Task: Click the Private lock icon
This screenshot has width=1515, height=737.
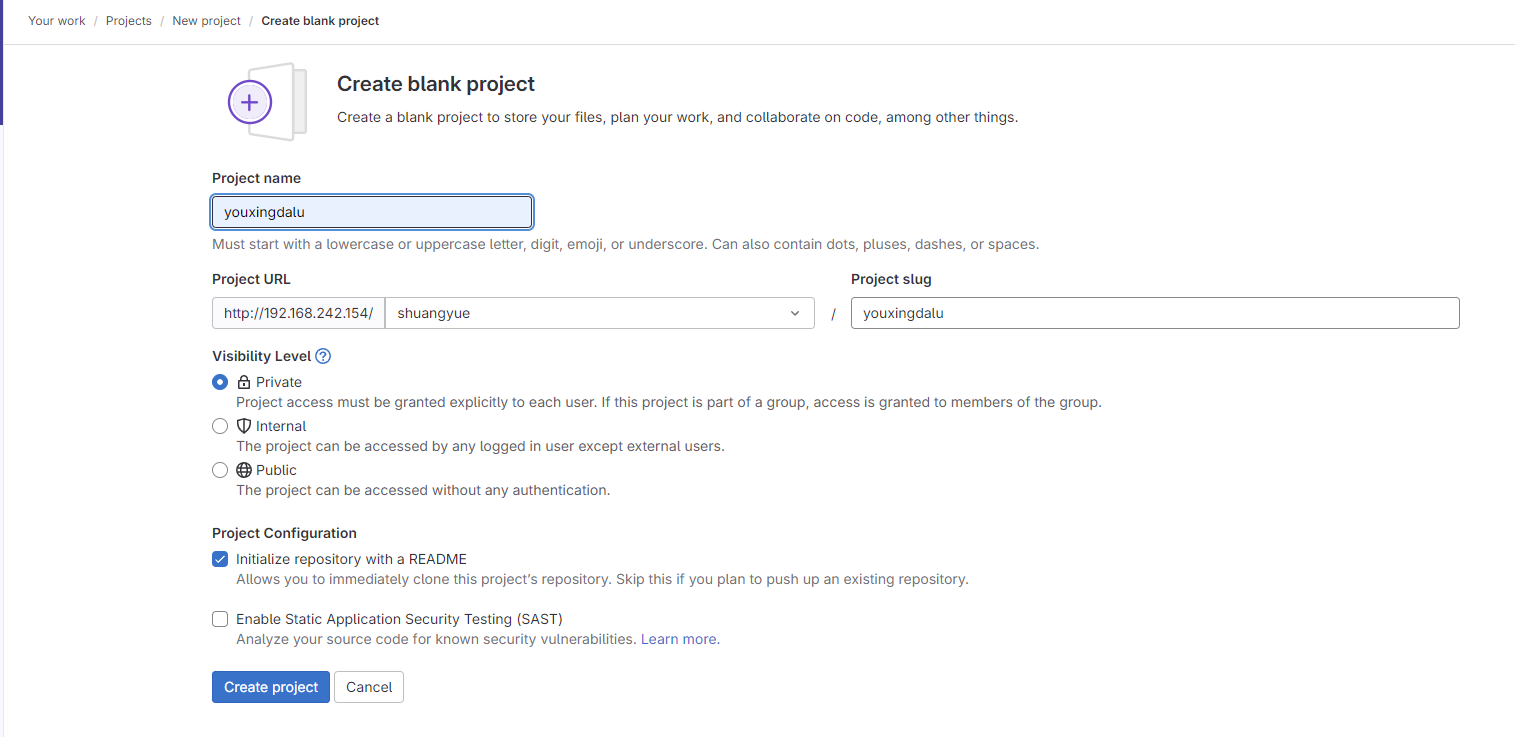Action: (x=244, y=382)
